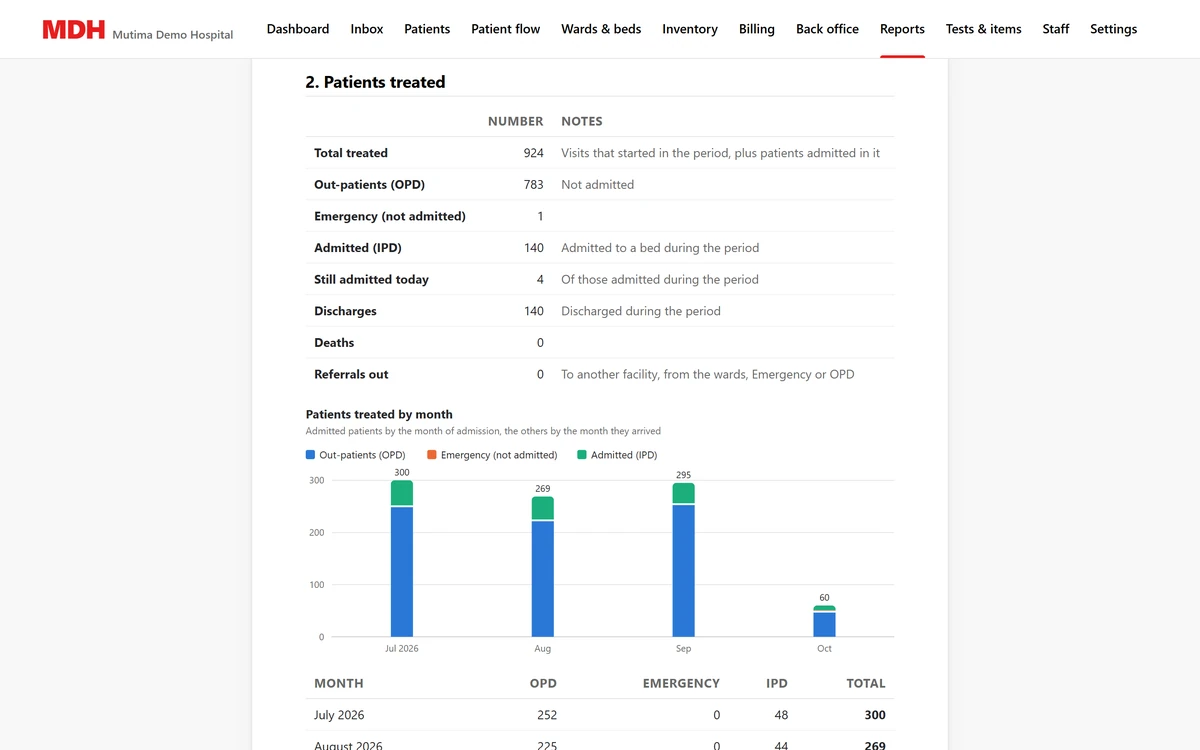
Task: Click the NUMBER column header
Action: tap(516, 121)
